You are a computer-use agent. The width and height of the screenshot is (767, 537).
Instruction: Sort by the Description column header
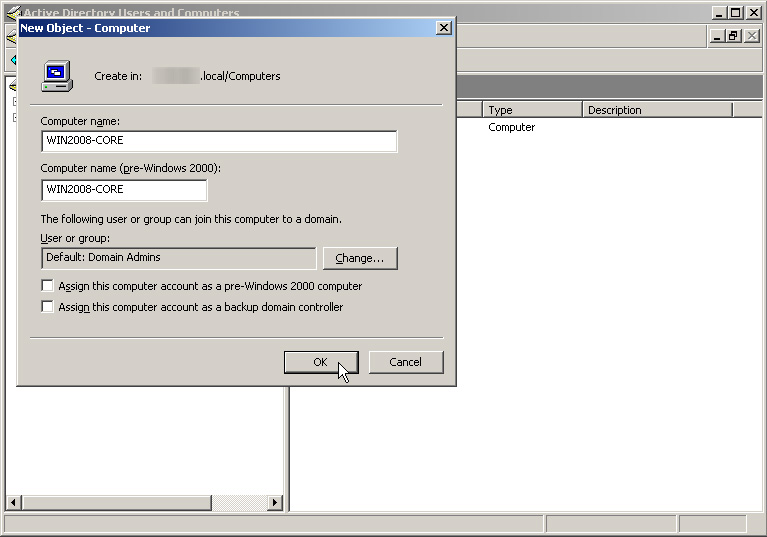(657, 110)
